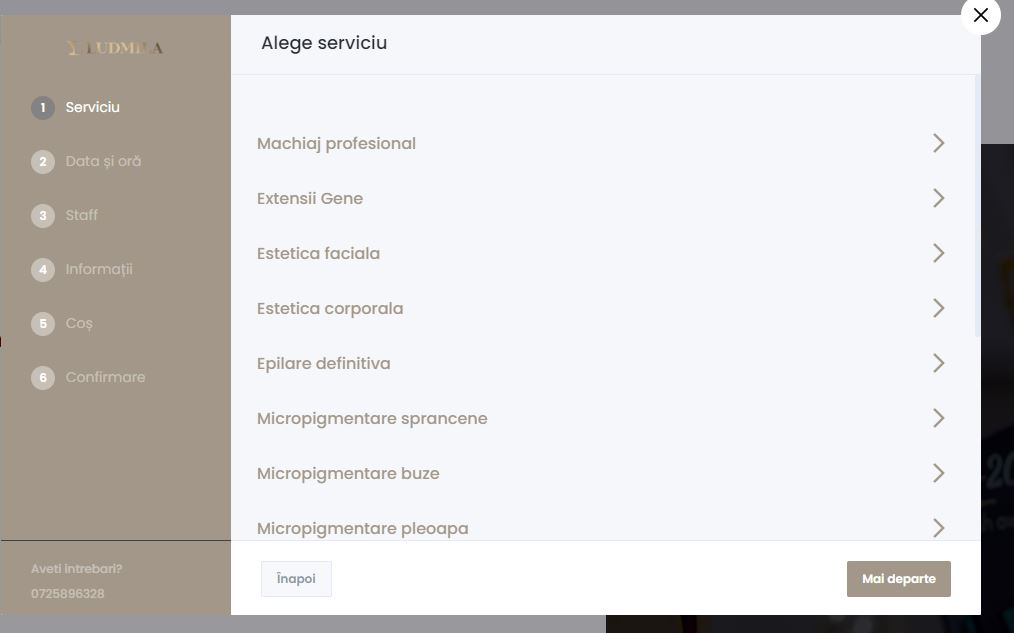Click the Înapoi button
The height and width of the screenshot is (633, 1014).
296,579
